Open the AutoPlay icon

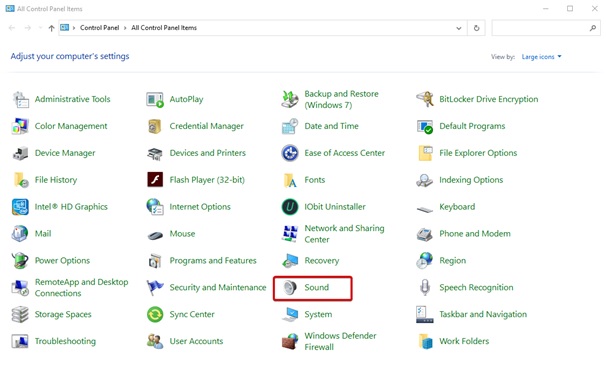[155, 99]
